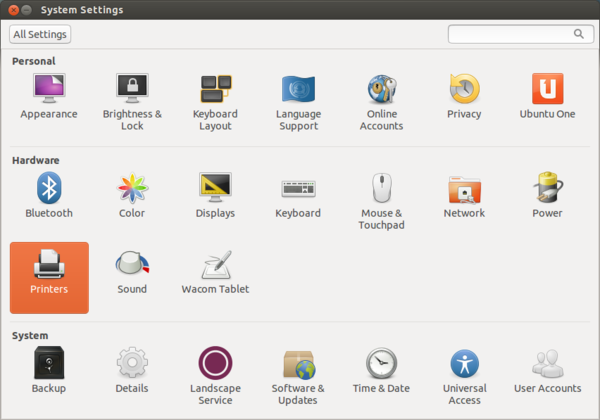Click the All Settings button
The width and height of the screenshot is (600, 420).
click(40, 34)
